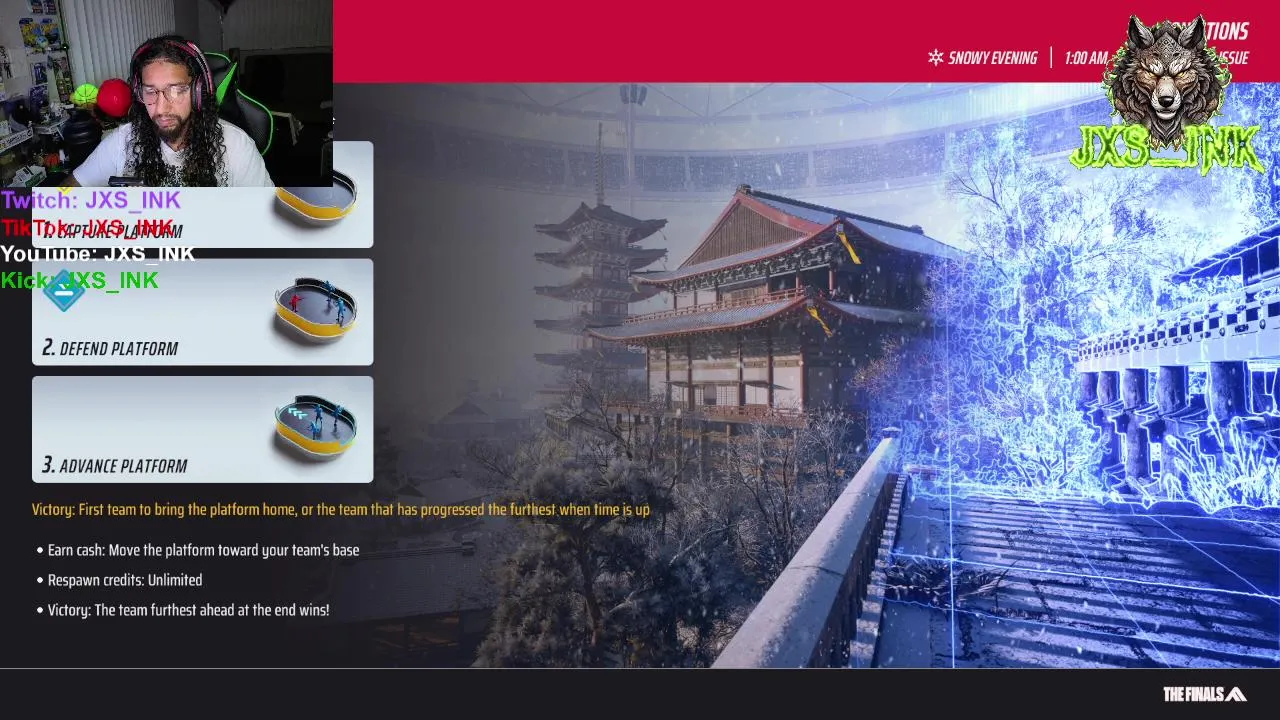This screenshot has width=1280, height=720.
Task: Click the 'Kick: JXS_INK' overlay text
Action: click(80, 280)
